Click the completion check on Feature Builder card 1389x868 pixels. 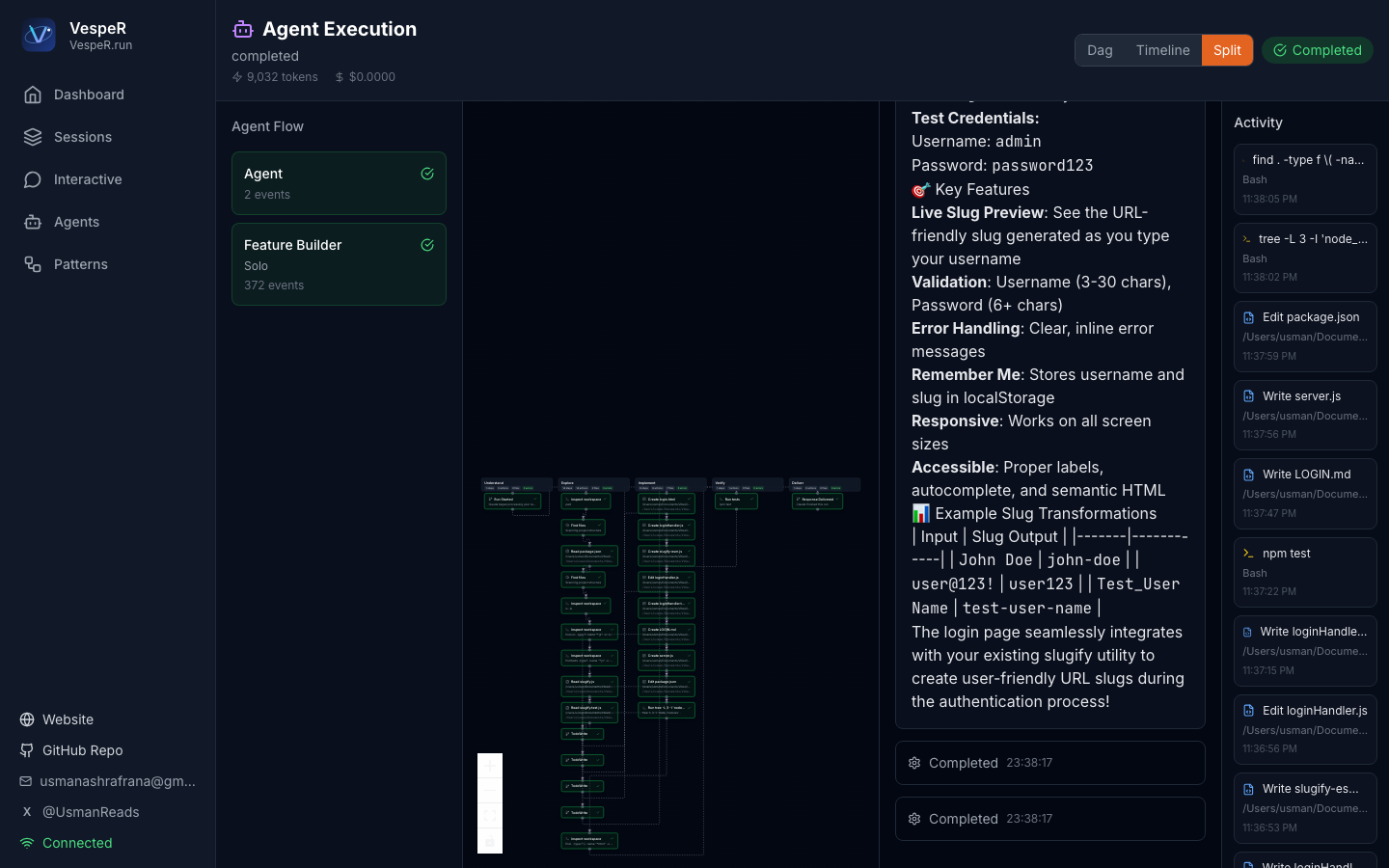click(x=427, y=245)
